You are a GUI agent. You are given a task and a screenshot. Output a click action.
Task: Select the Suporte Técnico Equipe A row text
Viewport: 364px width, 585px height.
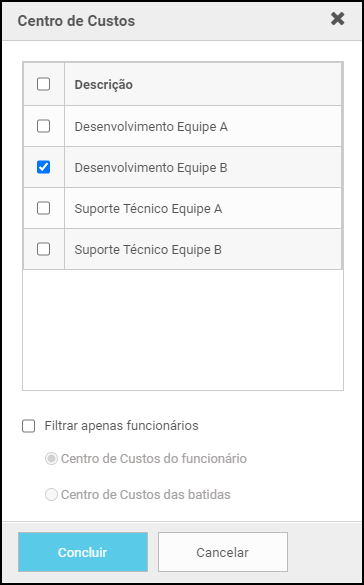point(148,209)
